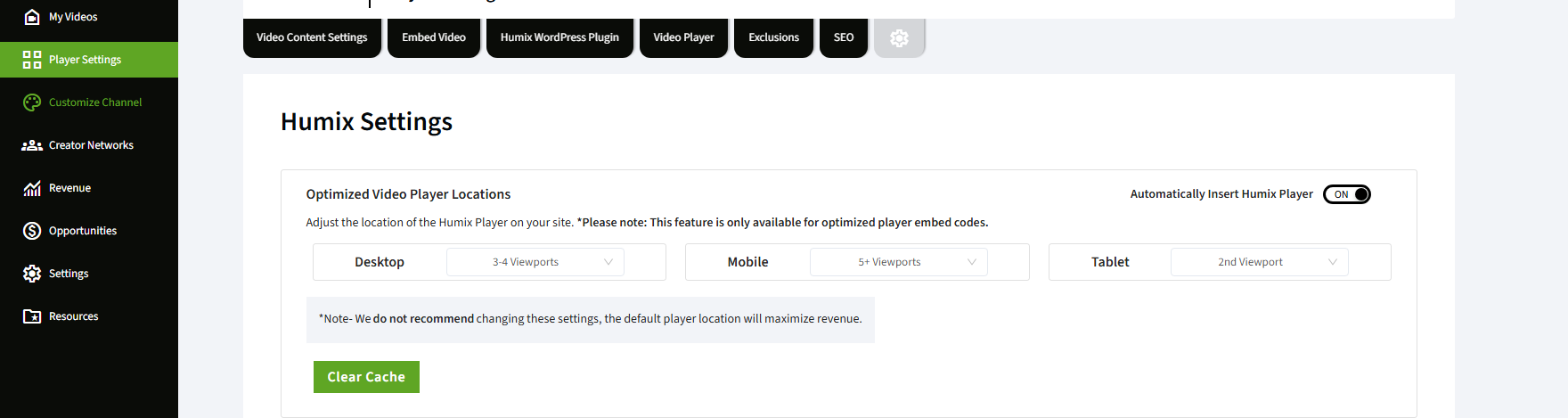This screenshot has width=1568, height=418.
Task: Open the Exclusions tab
Action: pyautogui.click(x=773, y=37)
